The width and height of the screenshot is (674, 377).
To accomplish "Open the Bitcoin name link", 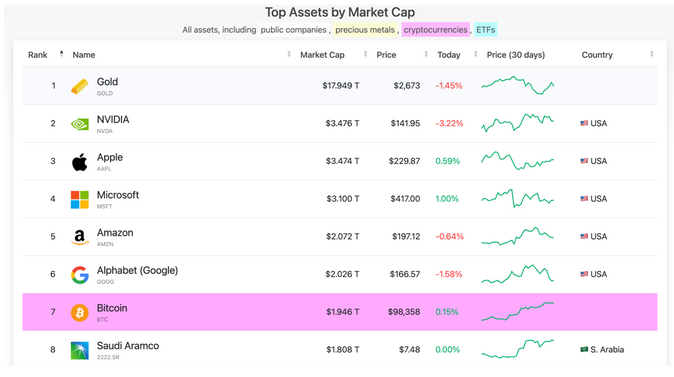I will [x=112, y=308].
